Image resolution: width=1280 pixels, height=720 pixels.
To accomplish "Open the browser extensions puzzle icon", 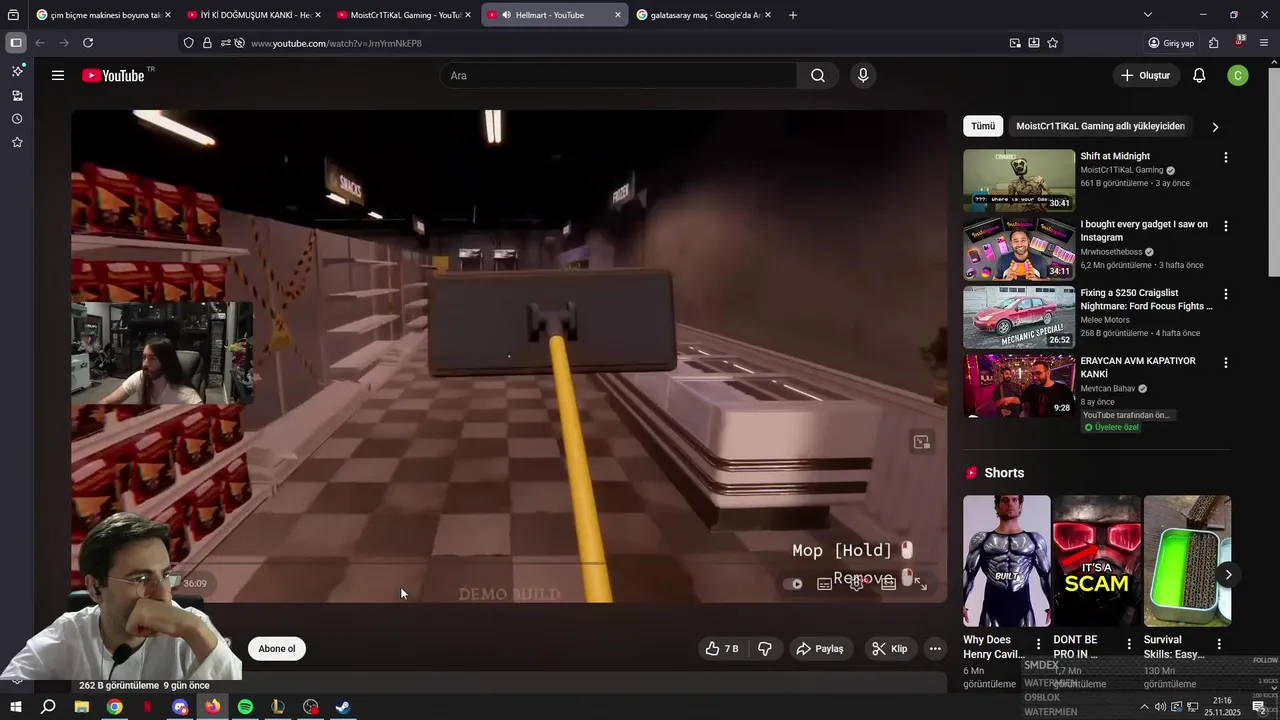I will [x=1213, y=43].
